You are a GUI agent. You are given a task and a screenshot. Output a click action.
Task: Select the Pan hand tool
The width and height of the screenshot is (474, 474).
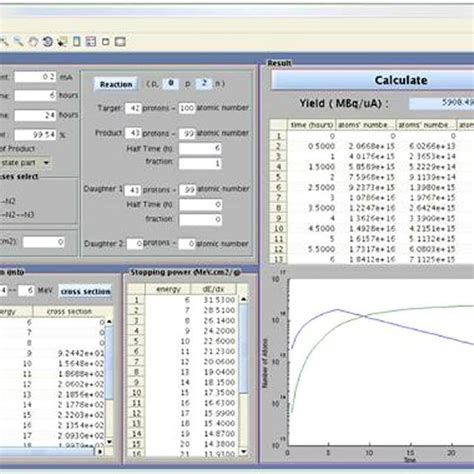[33, 42]
